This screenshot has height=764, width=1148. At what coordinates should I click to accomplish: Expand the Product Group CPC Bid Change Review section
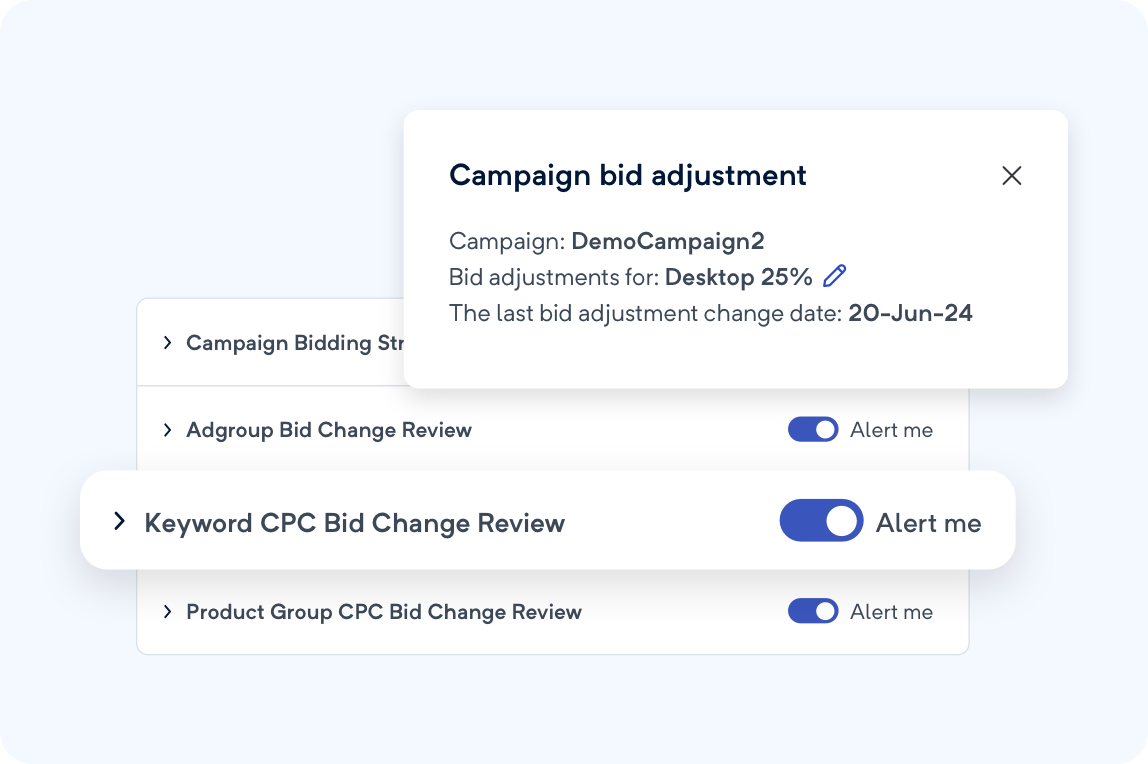[166, 611]
